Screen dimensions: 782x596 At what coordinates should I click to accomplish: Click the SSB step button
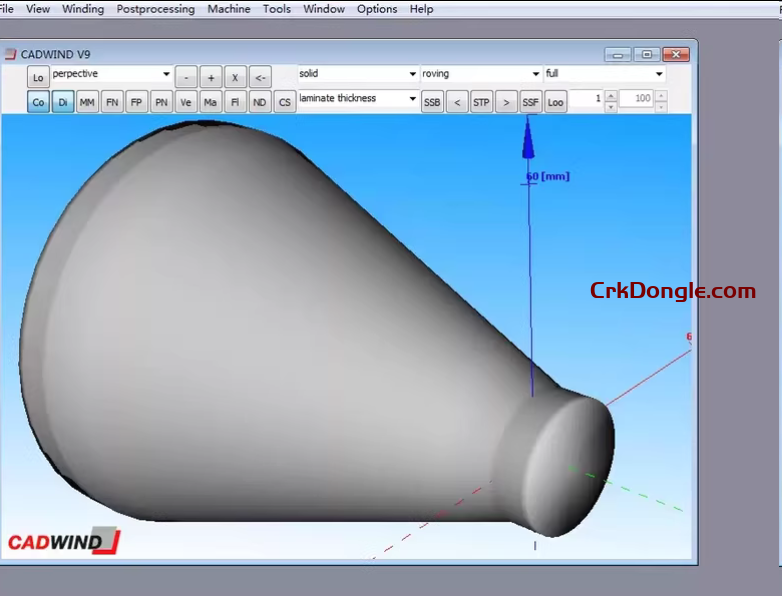click(432, 102)
